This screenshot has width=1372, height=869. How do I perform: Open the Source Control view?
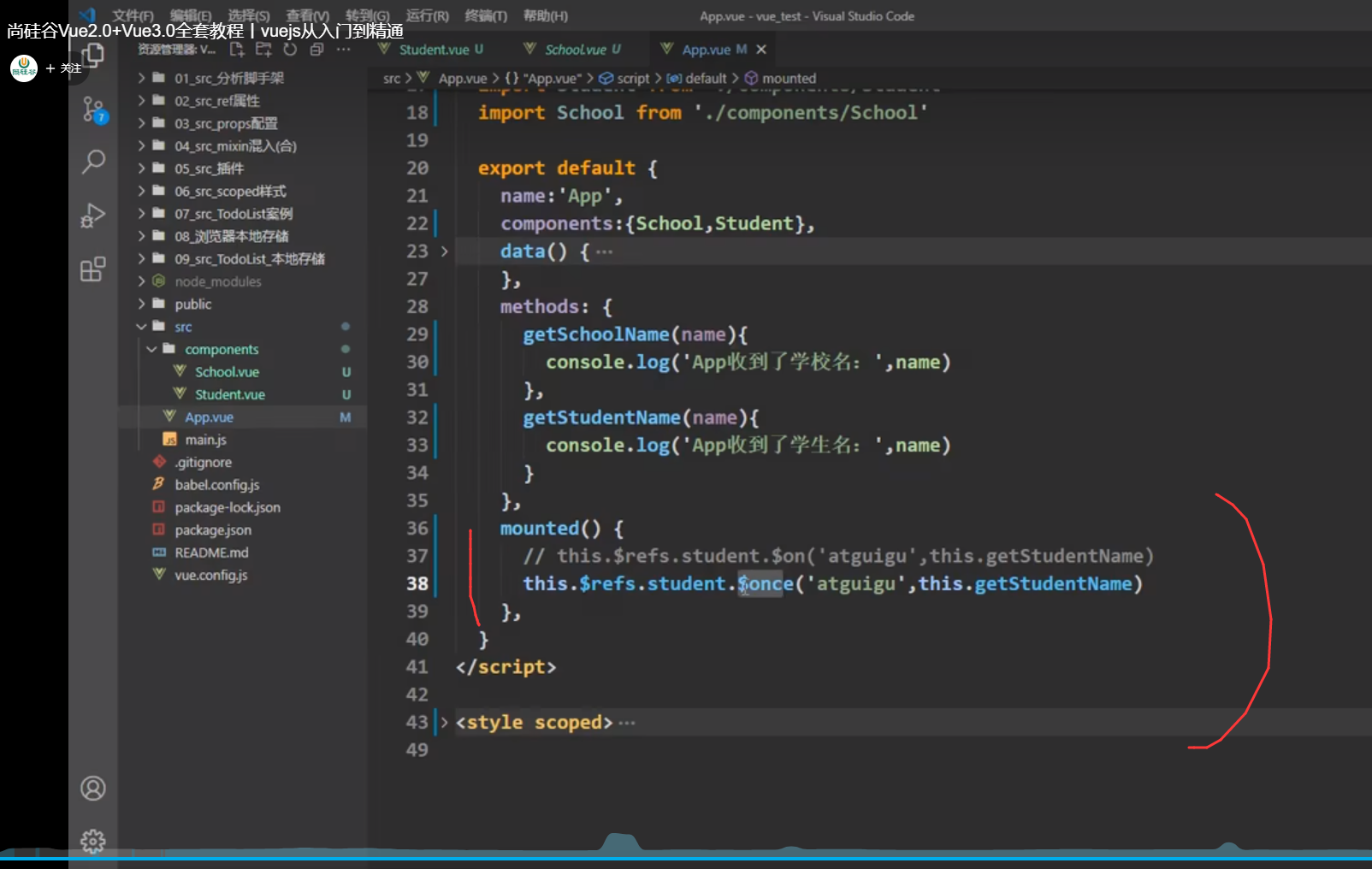tap(93, 109)
